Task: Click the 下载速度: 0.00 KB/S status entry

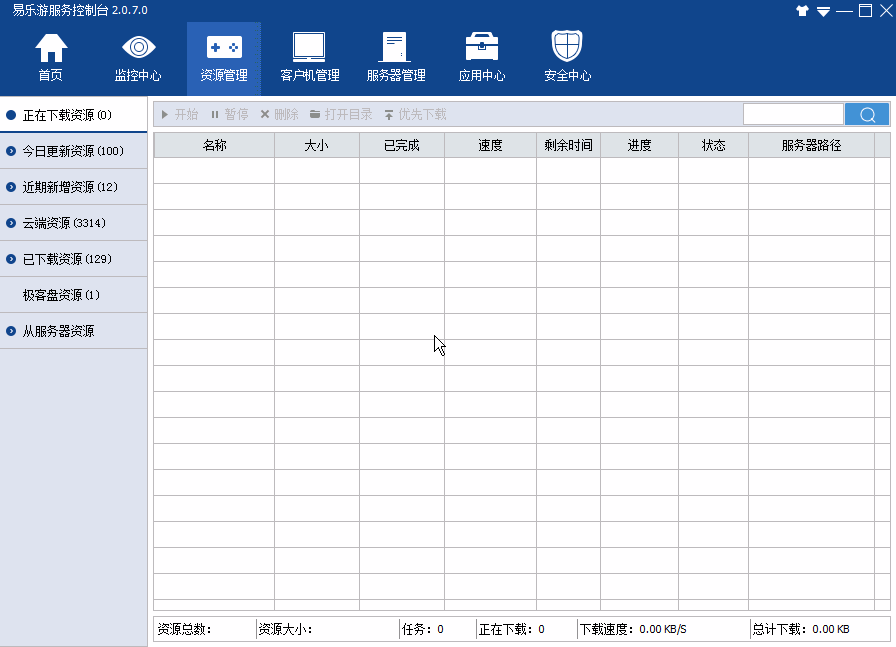Action: click(633, 629)
